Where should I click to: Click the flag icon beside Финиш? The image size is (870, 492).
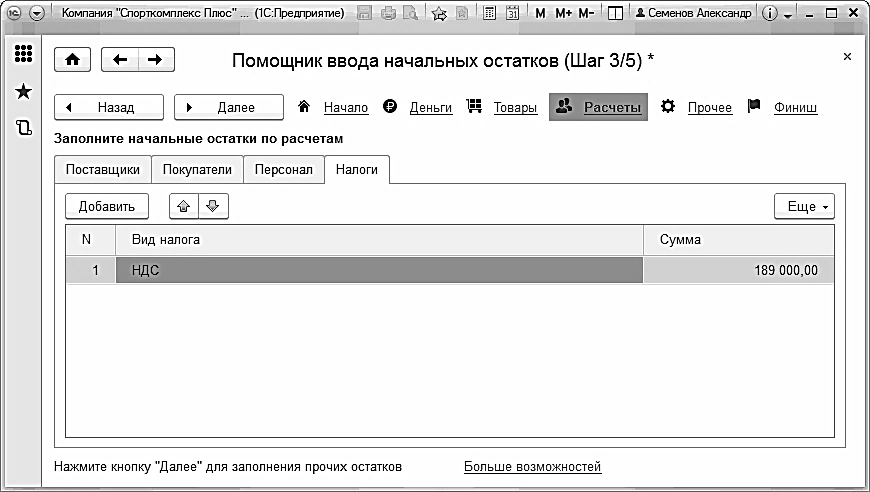(x=753, y=105)
